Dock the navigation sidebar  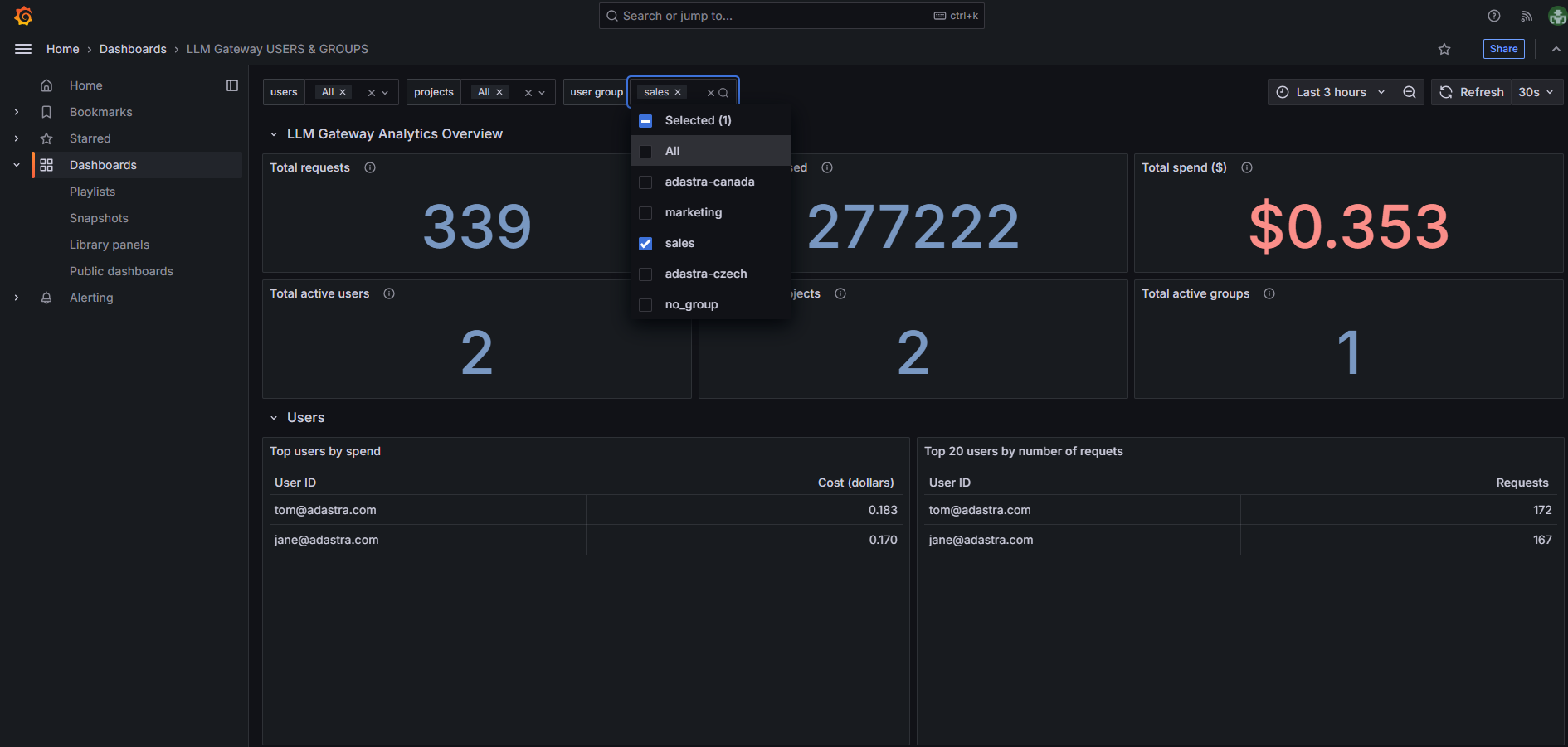(x=231, y=85)
